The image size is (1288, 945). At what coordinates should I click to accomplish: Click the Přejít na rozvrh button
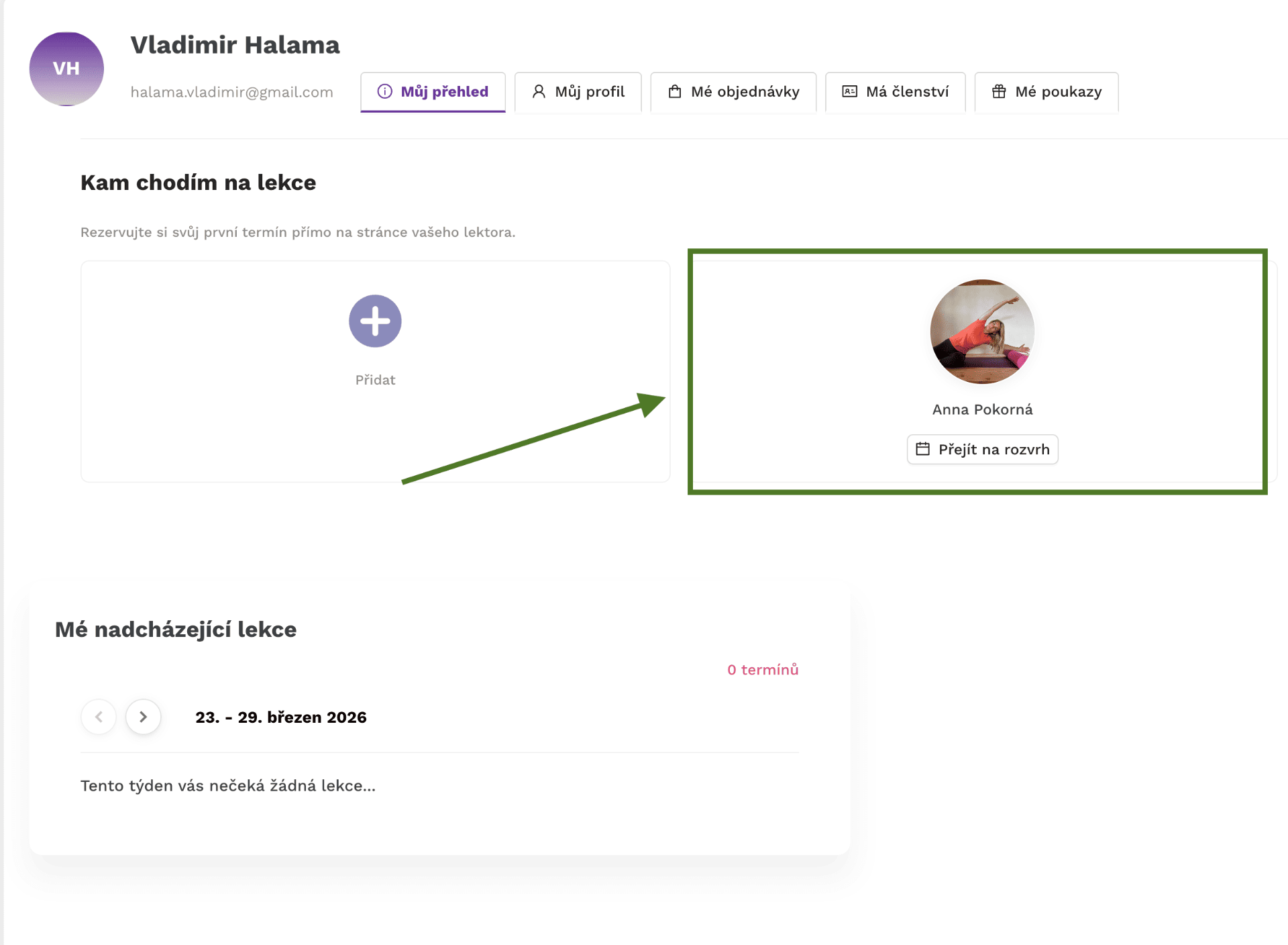983,450
